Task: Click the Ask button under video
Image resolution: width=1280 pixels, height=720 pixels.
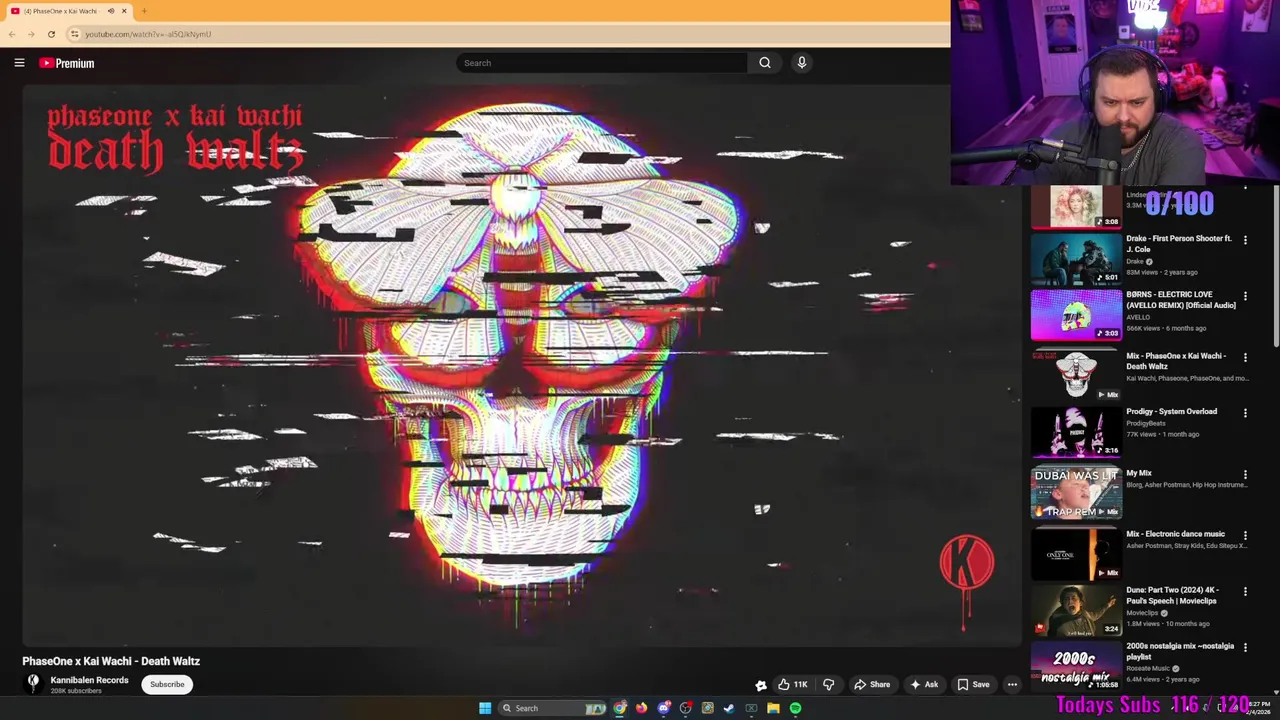Action: point(924,685)
